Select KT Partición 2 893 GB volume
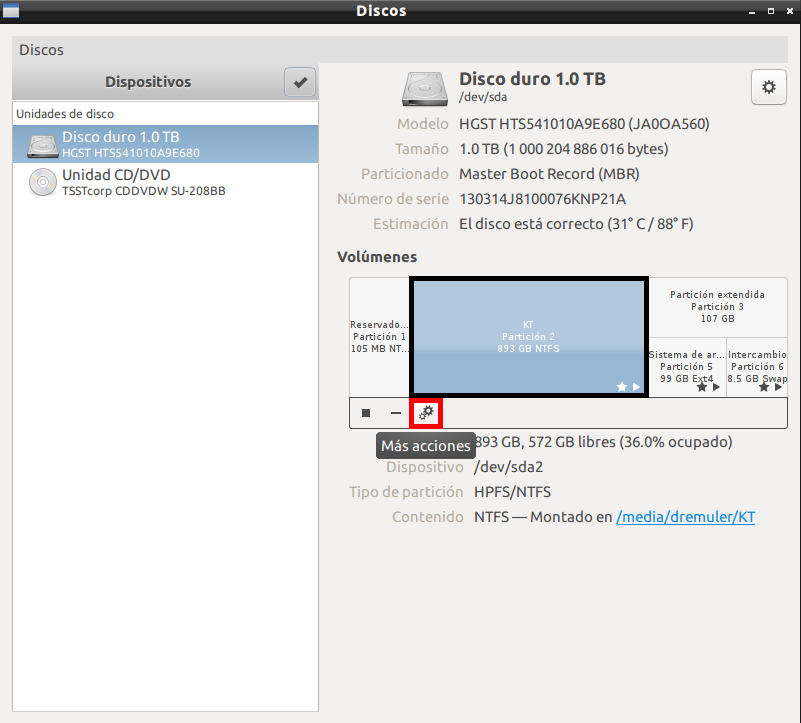The width and height of the screenshot is (801, 723). tap(529, 337)
